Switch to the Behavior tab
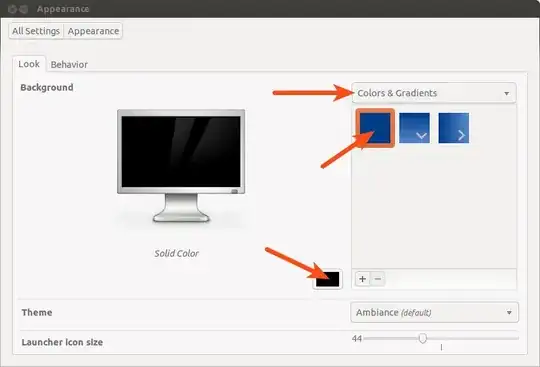 [x=69, y=64]
